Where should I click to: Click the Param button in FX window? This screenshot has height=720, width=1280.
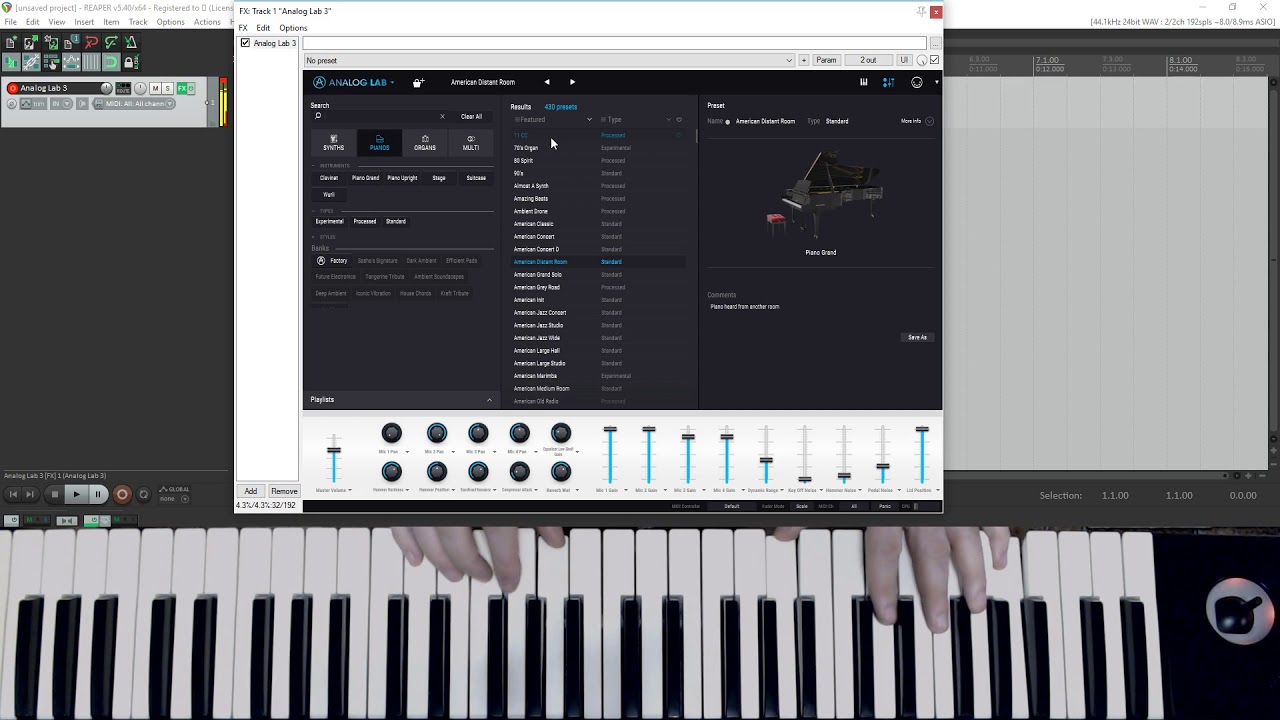coord(826,60)
